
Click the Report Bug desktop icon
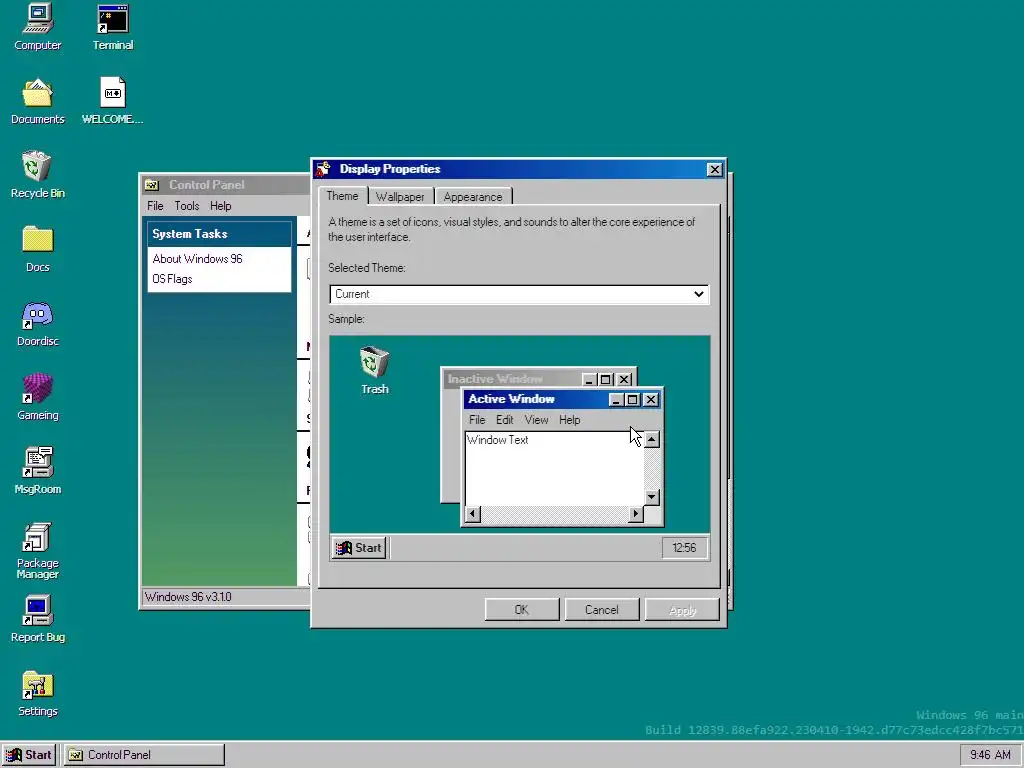click(x=37, y=619)
